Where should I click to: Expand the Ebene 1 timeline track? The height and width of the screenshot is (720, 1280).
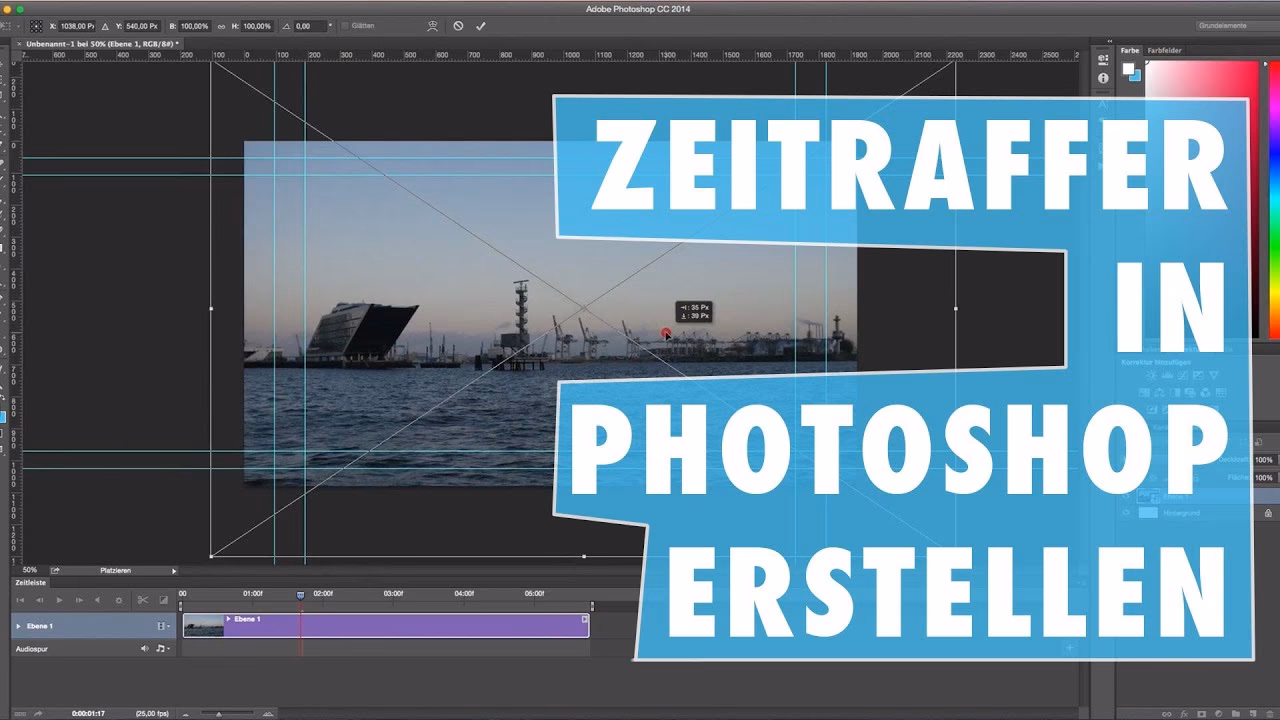click(18, 626)
